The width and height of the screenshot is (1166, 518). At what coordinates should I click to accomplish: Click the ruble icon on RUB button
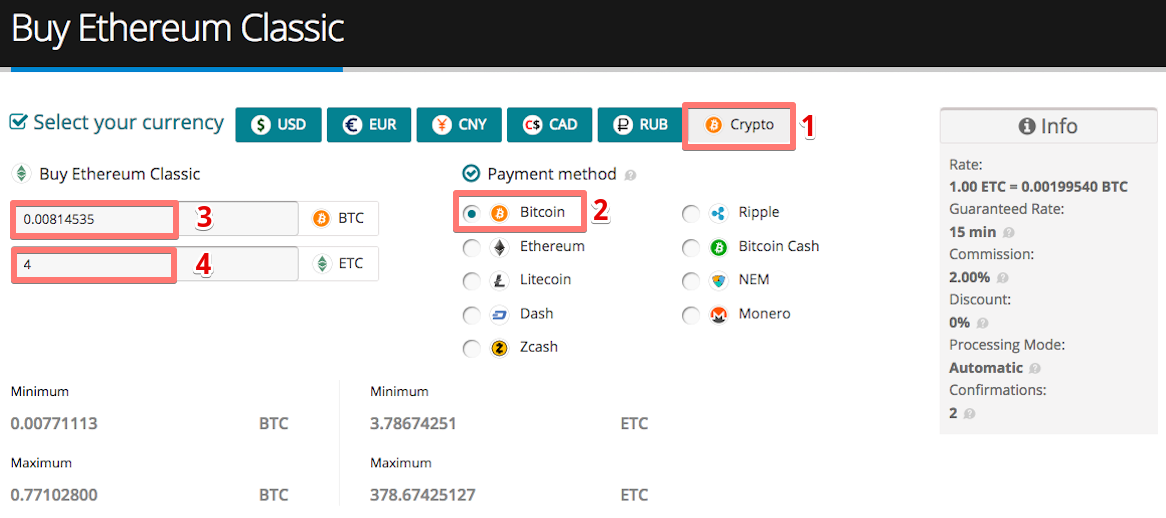pos(622,125)
